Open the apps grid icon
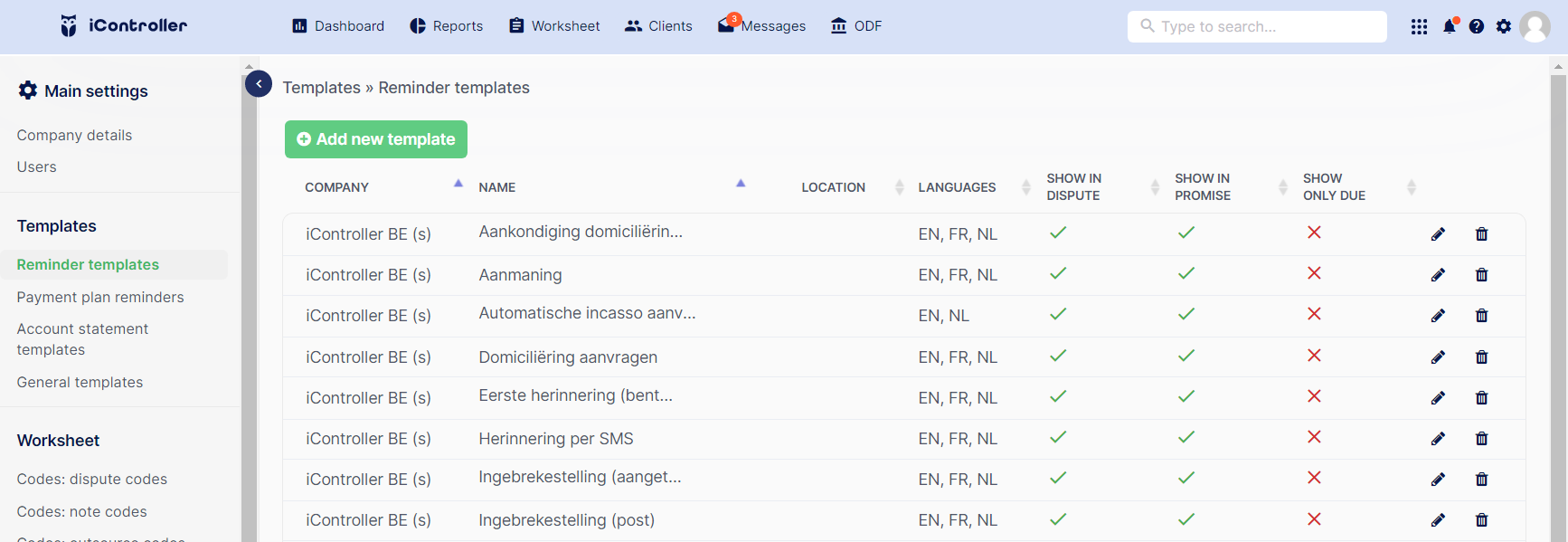1568x542 pixels. (1419, 27)
